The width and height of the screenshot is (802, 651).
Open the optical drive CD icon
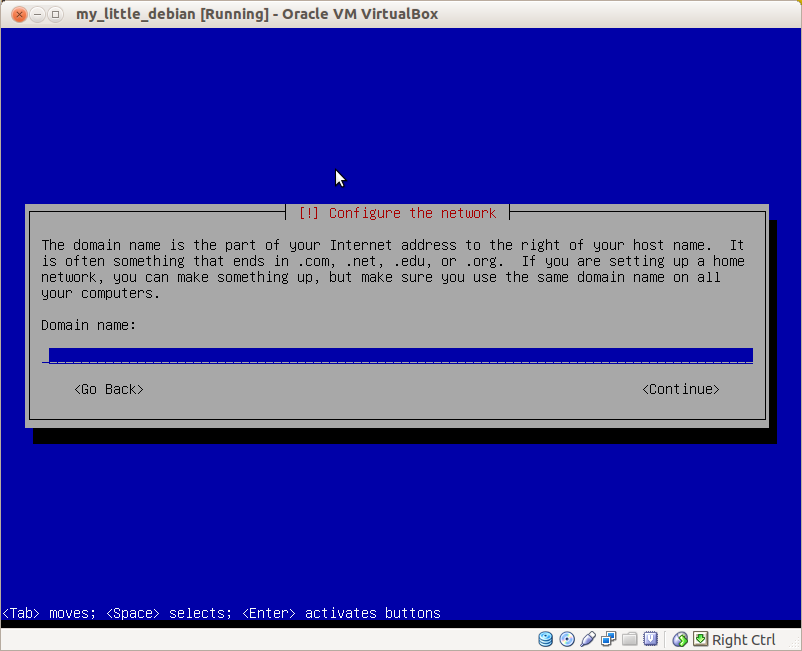567,639
